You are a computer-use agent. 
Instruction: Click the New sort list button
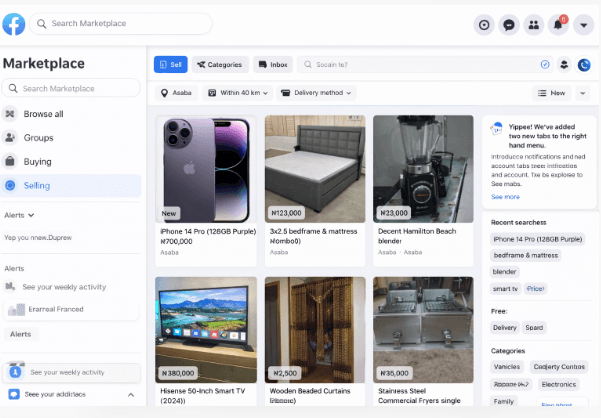click(x=552, y=93)
